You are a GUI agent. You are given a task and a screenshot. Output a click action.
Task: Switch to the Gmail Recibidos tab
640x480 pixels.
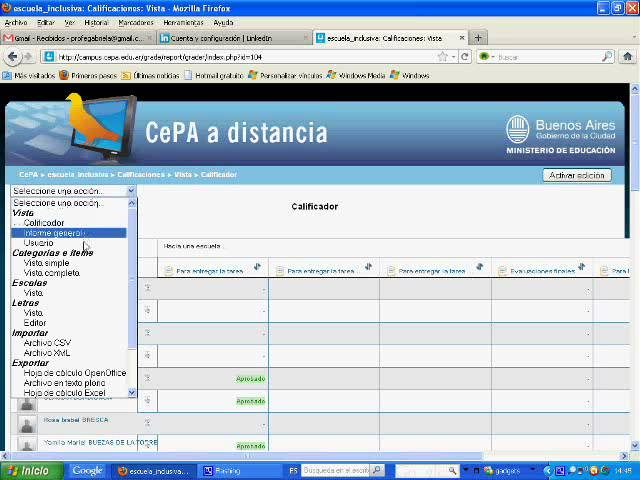click(x=73, y=38)
